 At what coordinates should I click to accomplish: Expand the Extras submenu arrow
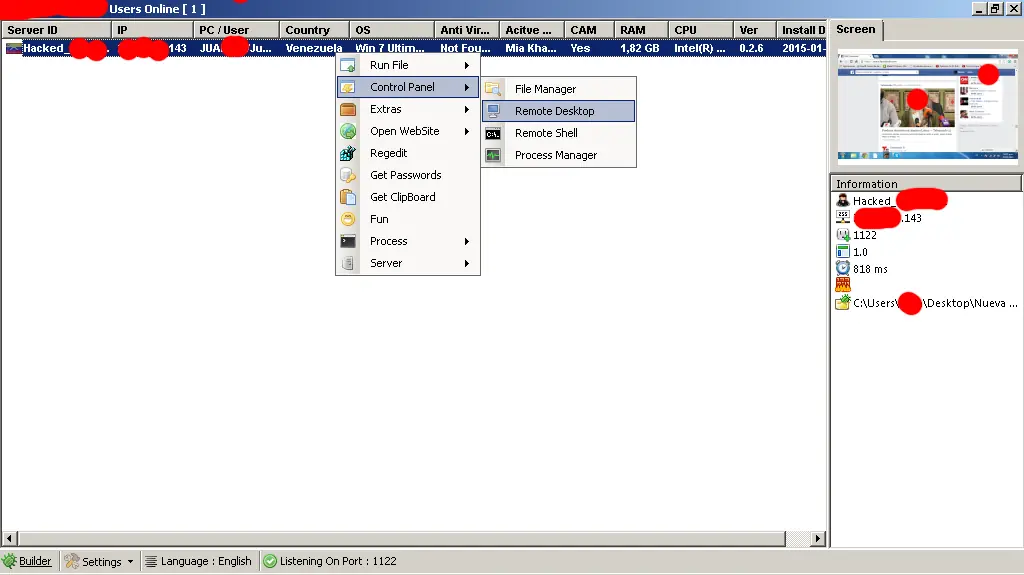467,109
